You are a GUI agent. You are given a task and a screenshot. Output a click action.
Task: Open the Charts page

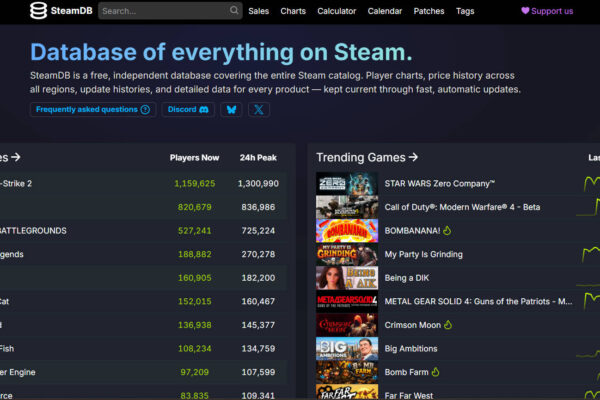click(x=293, y=11)
